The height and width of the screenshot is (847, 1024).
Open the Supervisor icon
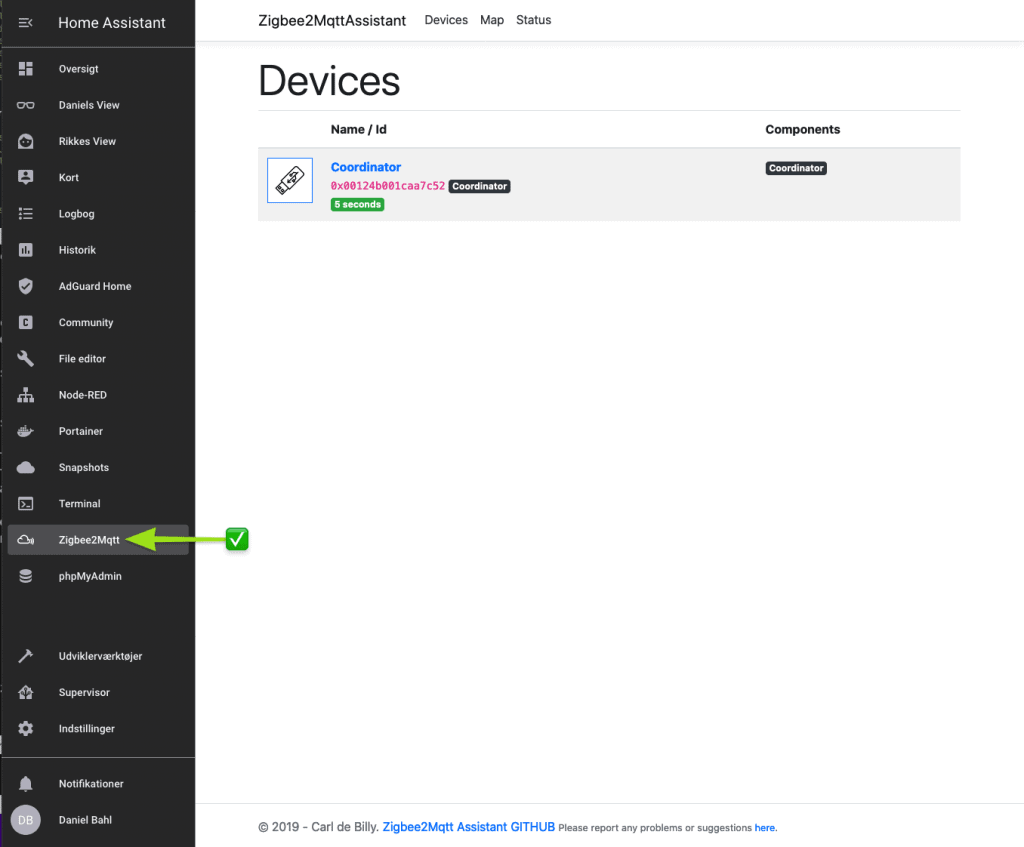click(25, 692)
